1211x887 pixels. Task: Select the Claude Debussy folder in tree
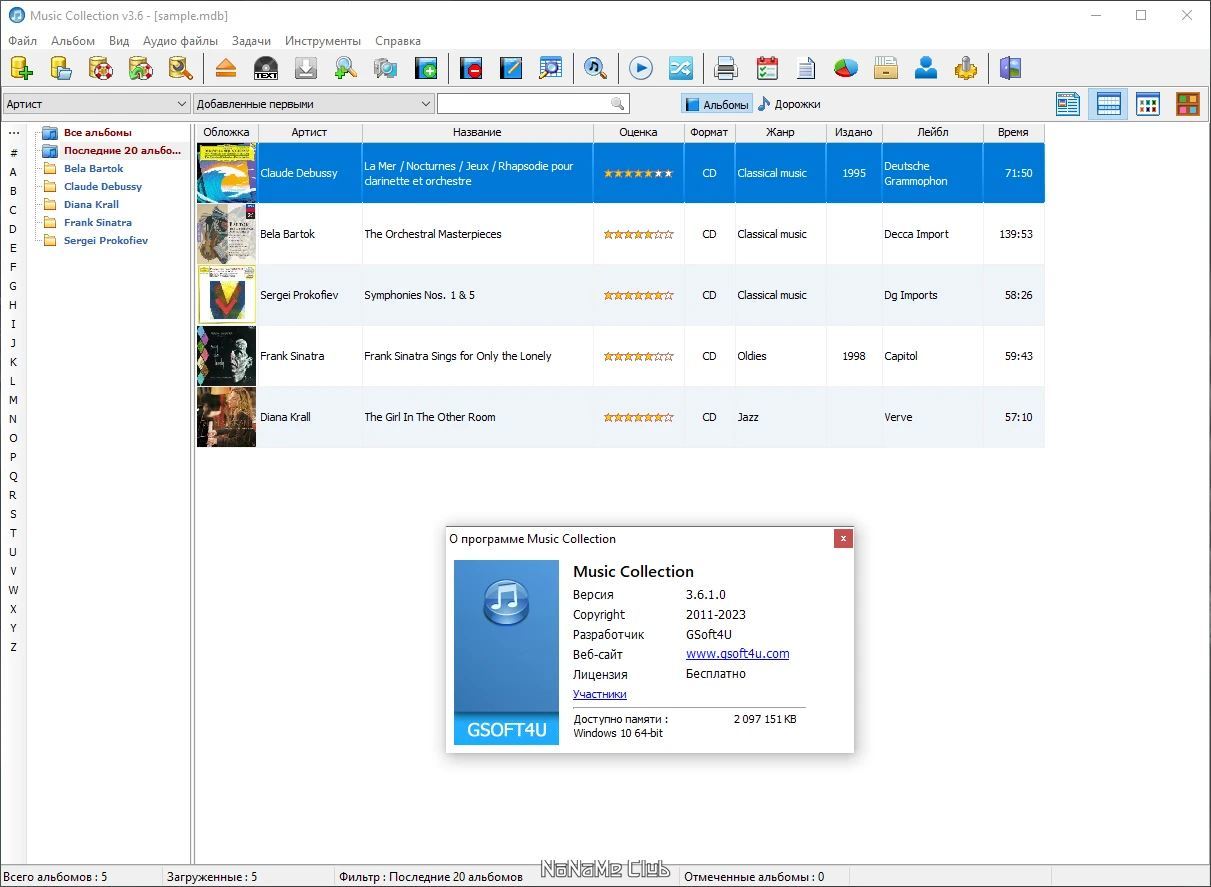pyautogui.click(x=102, y=186)
